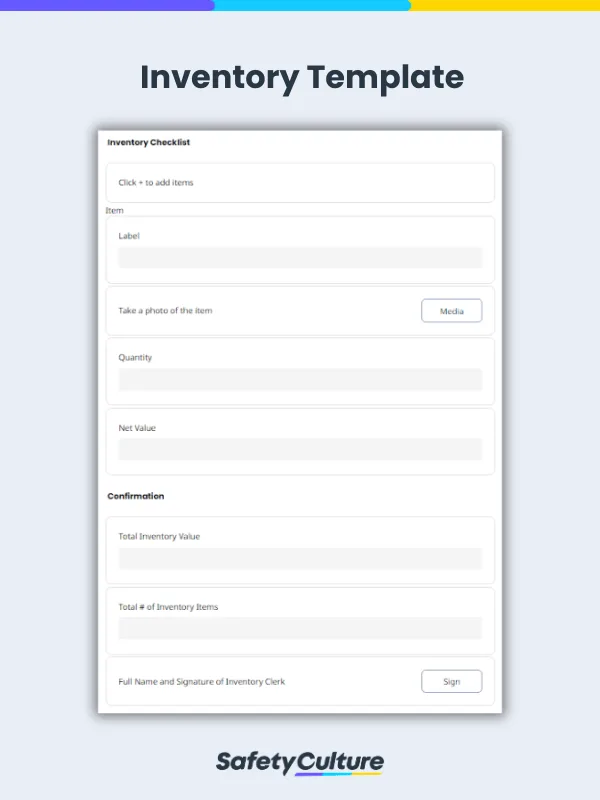600x800 pixels.
Task: Click the Full Name and Signature text
Action: click(202, 682)
